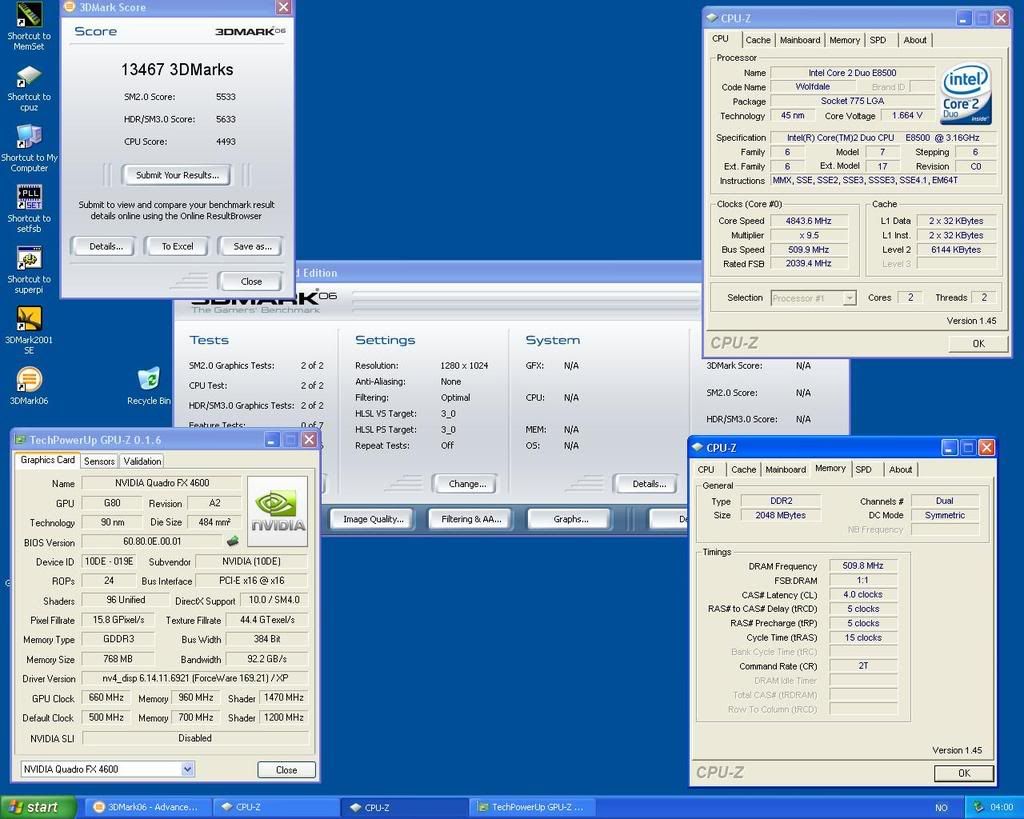Switch to Sensors tab in GPU-Z
This screenshot has width=1024, height=819.
tap(99, 461)
